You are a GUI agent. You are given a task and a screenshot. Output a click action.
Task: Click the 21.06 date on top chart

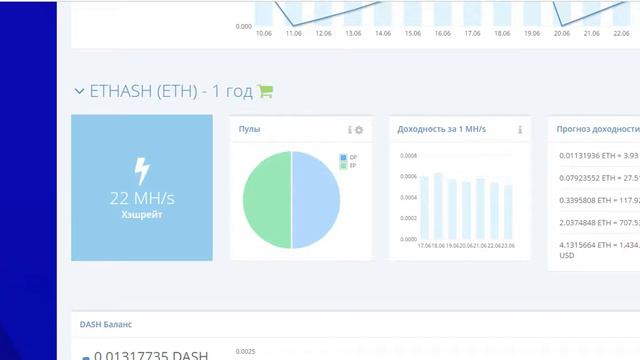(x=591, y=33)
